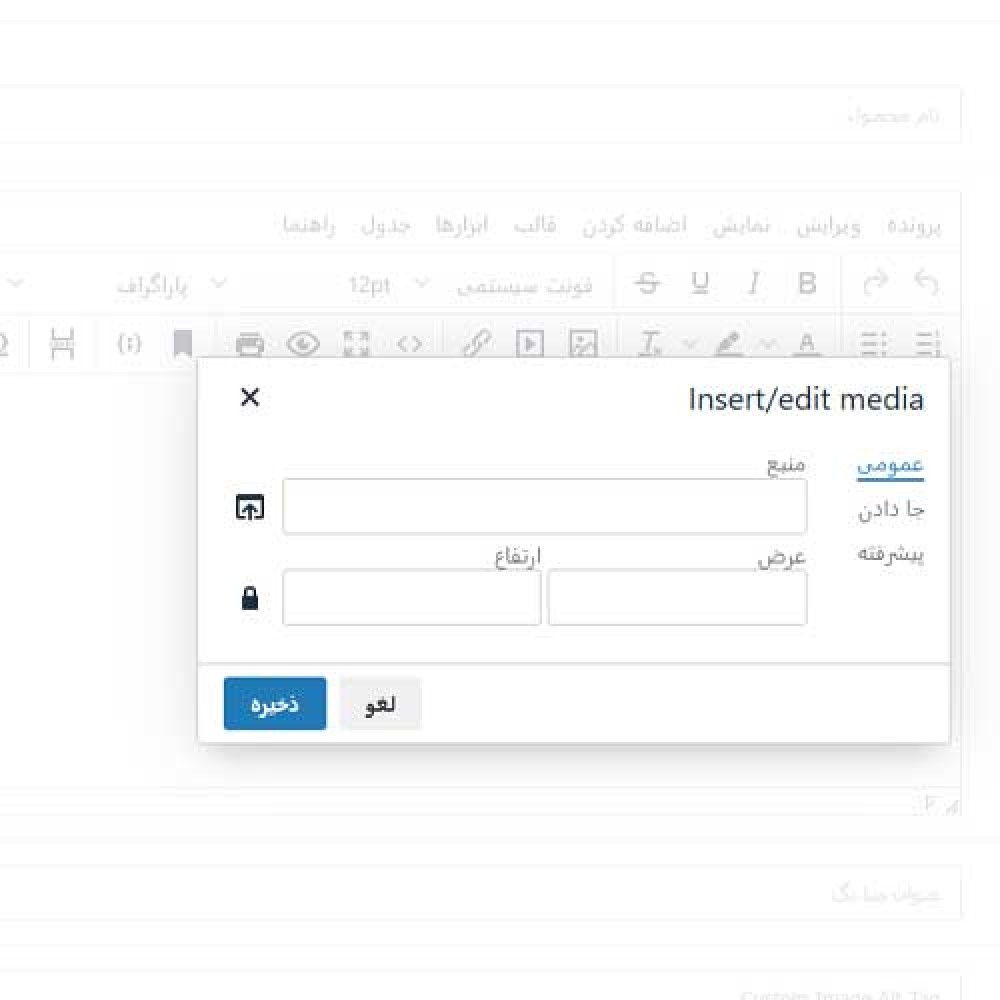Open the 12pt font size dropdown
This screenshot has height=1000, width=1000.
coord(388,285)
